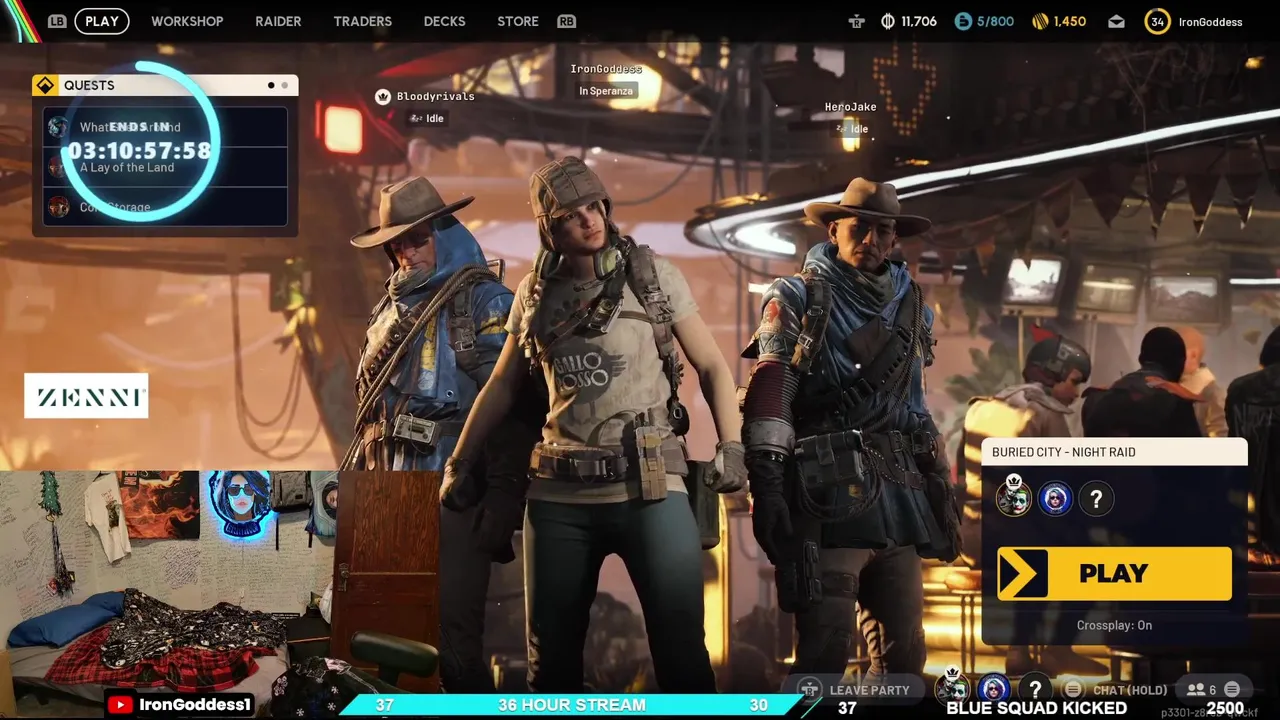
Task: Click the menu icon left of CHAT (HOLD)
Action: coord(1073,689)
